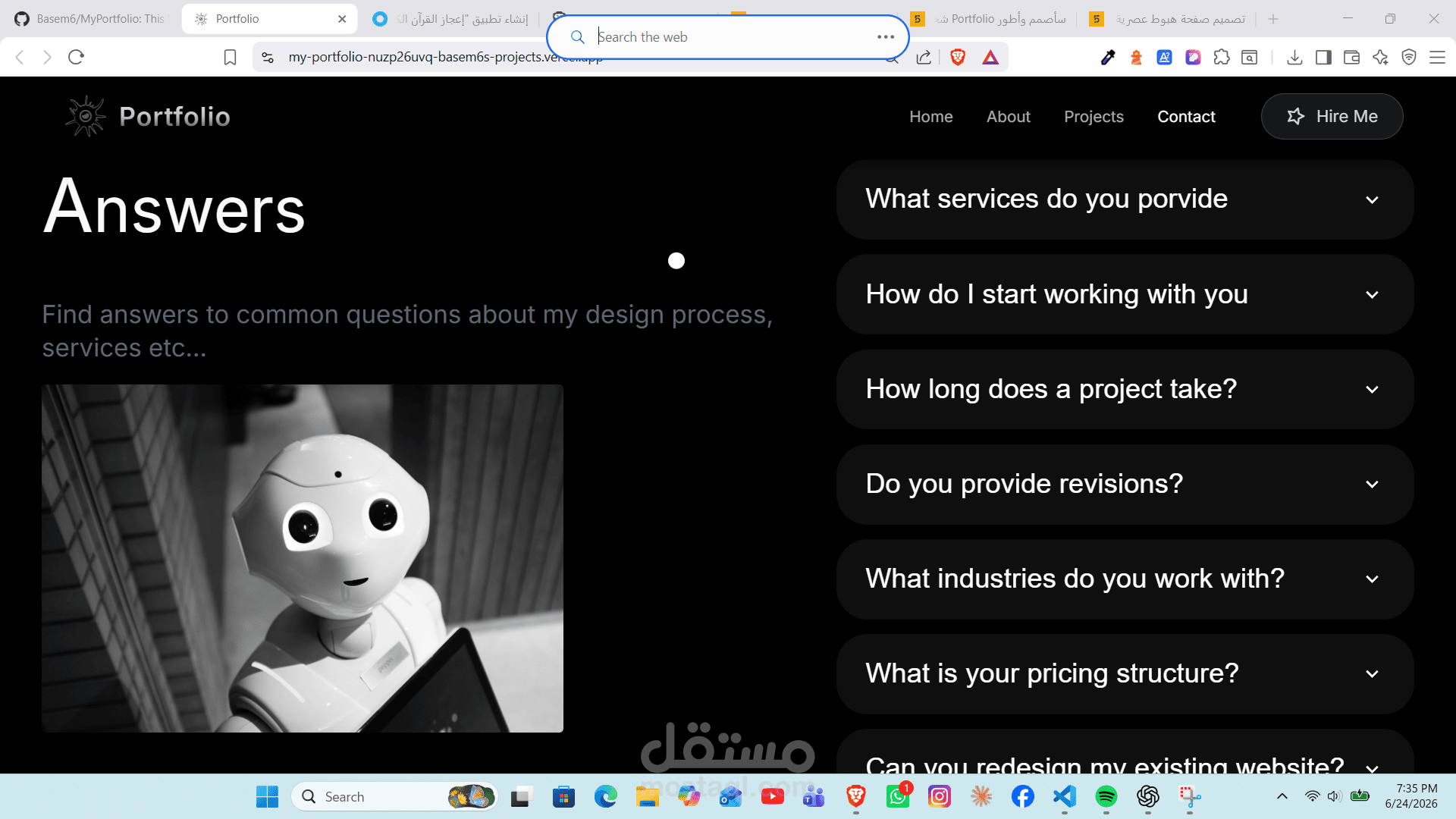Go back to the previous page
The image size is (1456, 819).
pyautogui.click(x=20, y=57)
